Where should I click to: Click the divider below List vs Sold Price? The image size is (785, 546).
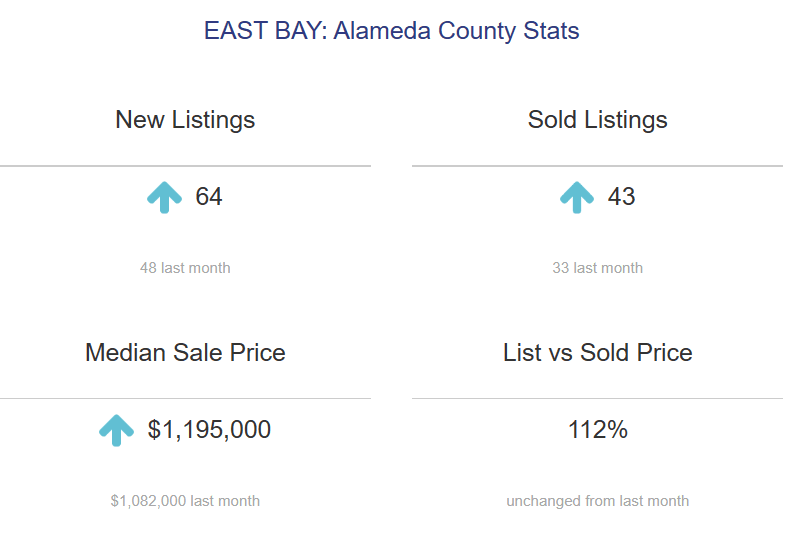[597, 398]
